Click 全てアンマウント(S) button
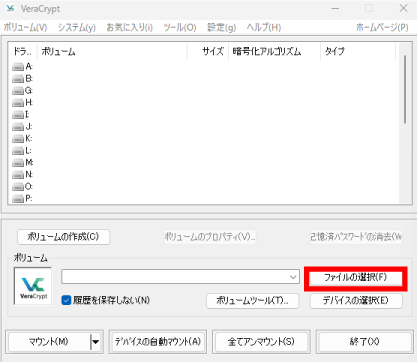The width and height of the screenshot is (418, 363). [261, 342]
